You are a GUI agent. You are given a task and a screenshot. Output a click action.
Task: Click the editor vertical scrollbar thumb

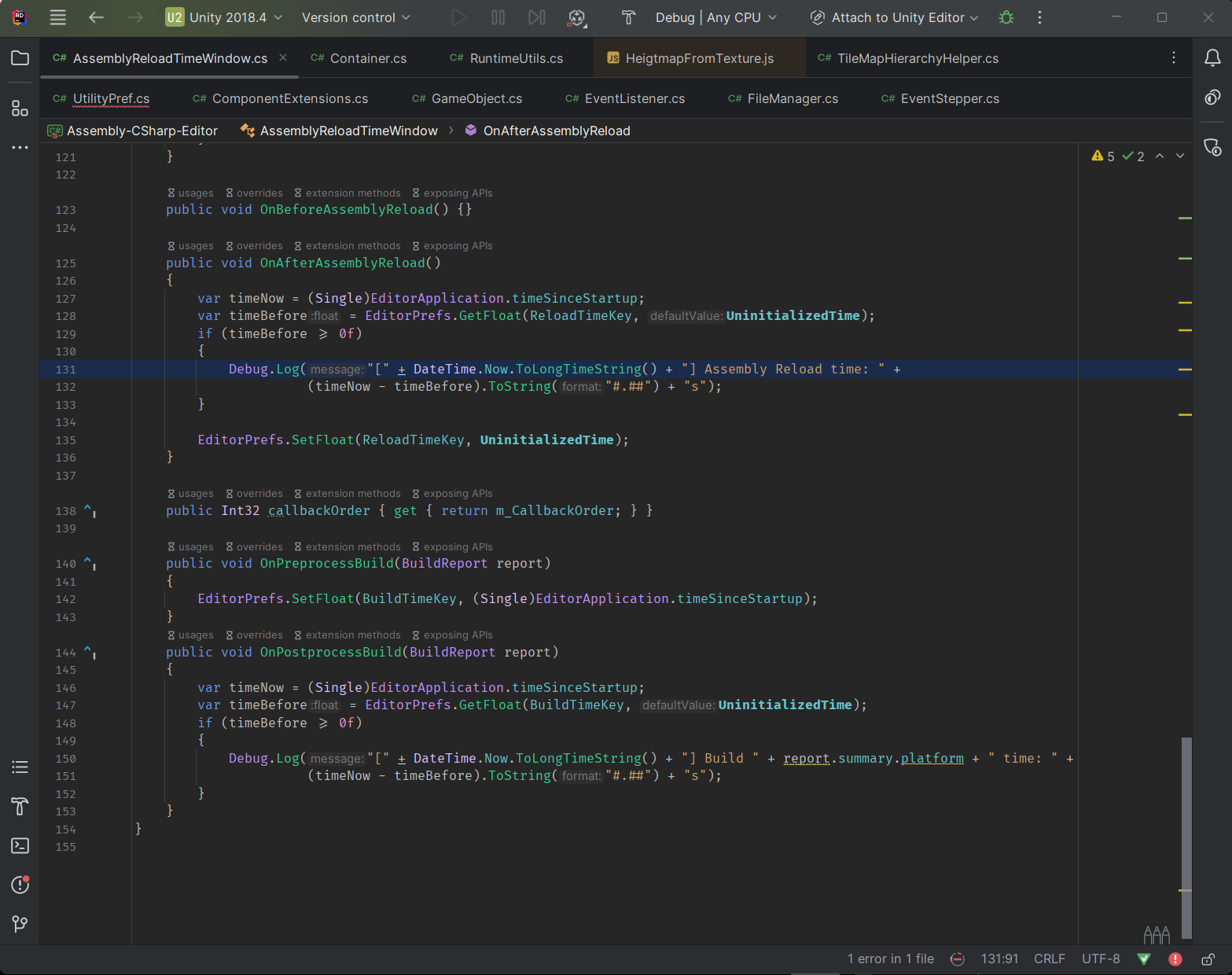(x=1186, y=837)
